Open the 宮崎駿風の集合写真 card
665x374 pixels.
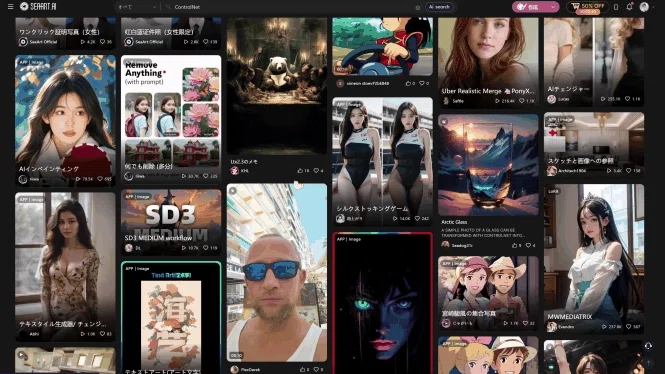[488, 293]
